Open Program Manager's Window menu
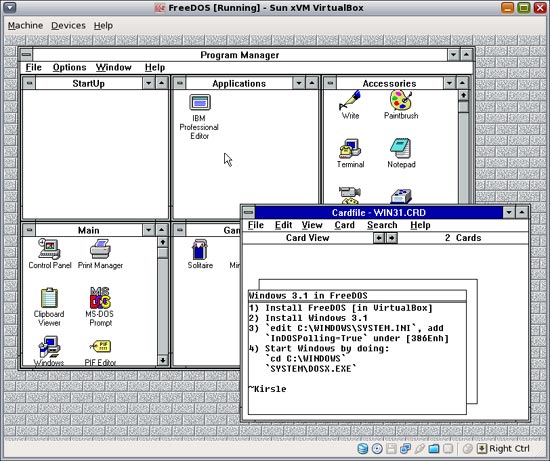Image resolution: width=550 pixels, height=461 pixels. point(114,67)
